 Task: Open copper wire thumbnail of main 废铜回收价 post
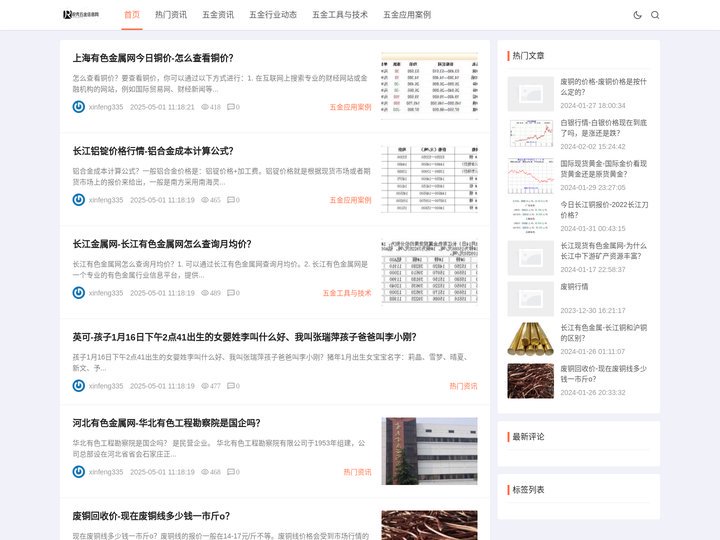[x=429, y=525]
